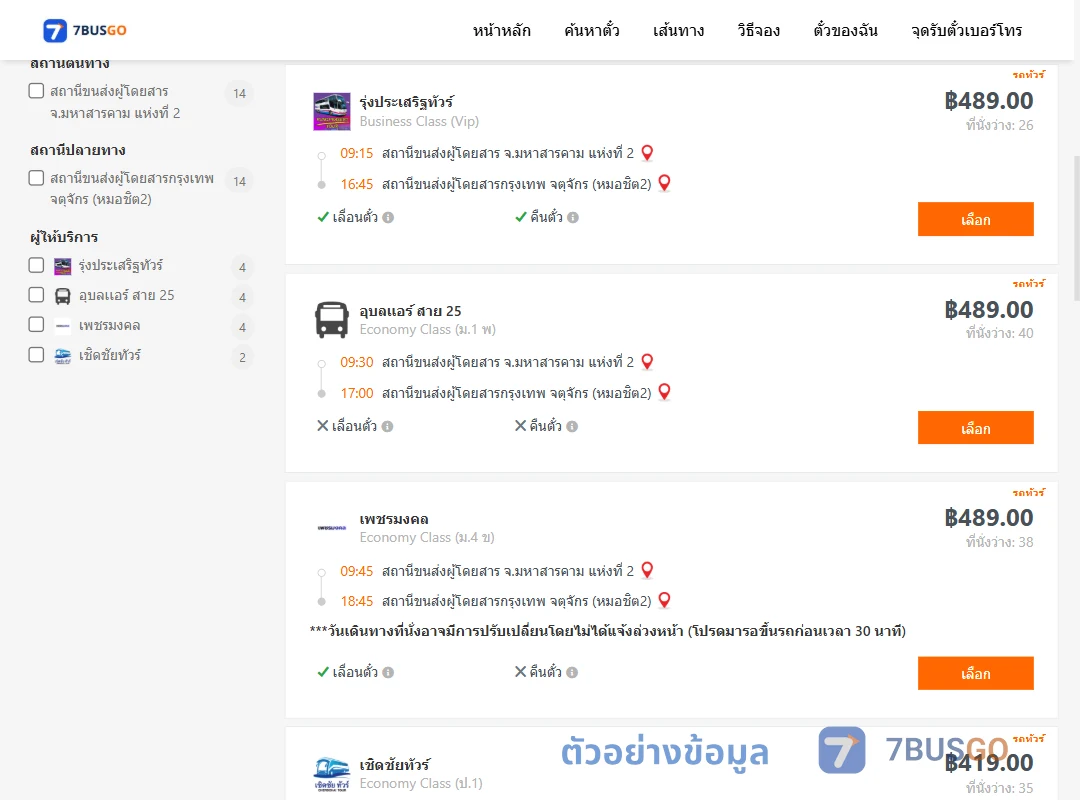This screenshot has width=1080, height=800.
Task: Click the ที่นั่งว่าง: 26 seat count
Action: click(999, 125)
